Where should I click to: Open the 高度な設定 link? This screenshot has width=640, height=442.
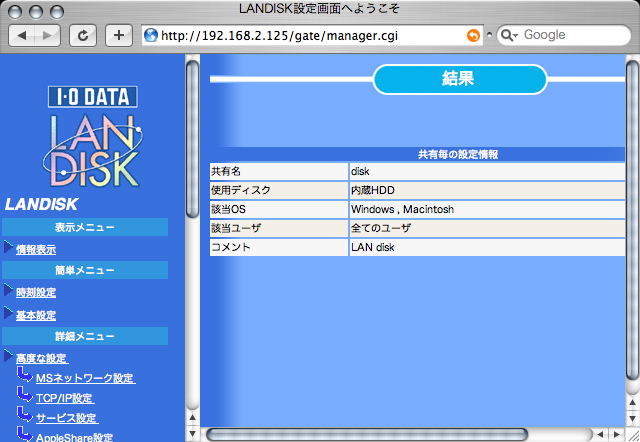42,358
